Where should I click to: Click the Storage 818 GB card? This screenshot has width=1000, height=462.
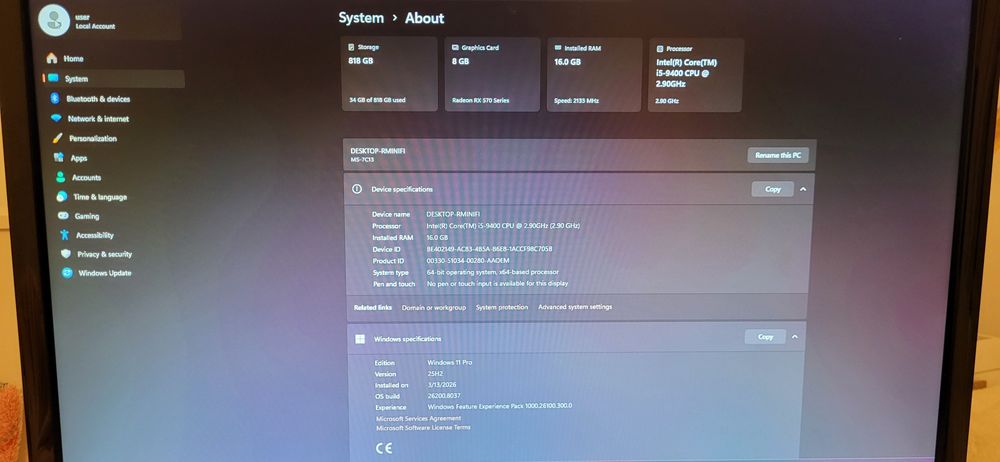(390, 74)
